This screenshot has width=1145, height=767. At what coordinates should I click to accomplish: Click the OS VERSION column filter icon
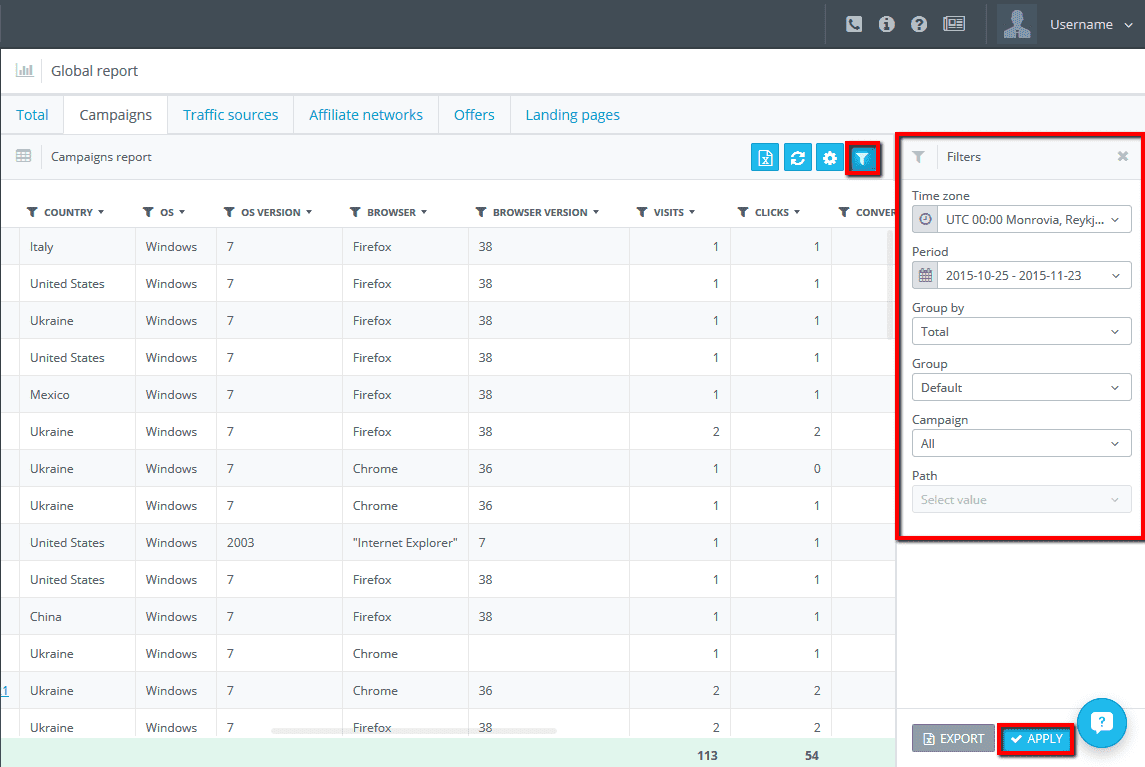229,212
